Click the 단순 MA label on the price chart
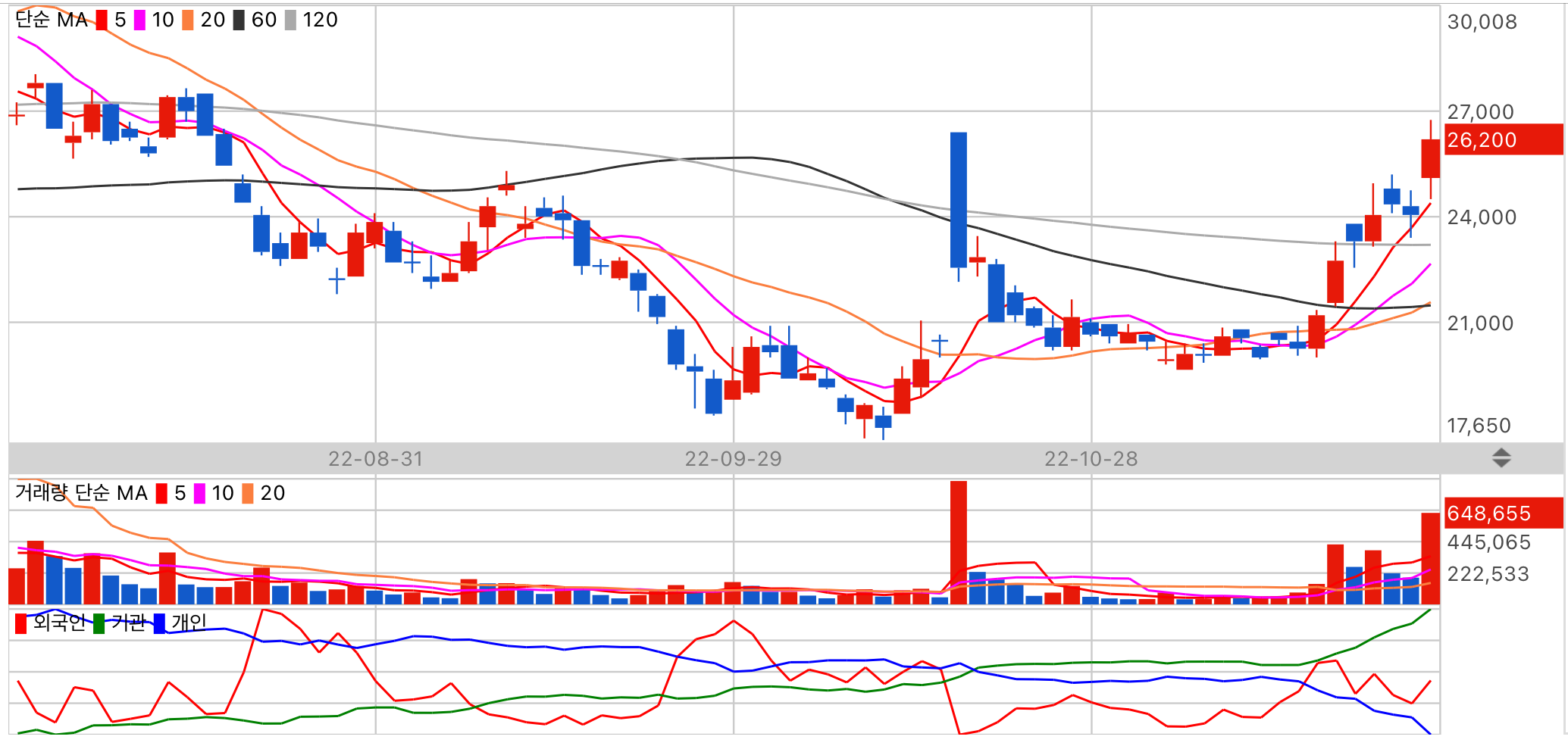This screenshot has height=746, width=1568. [52, 20]
